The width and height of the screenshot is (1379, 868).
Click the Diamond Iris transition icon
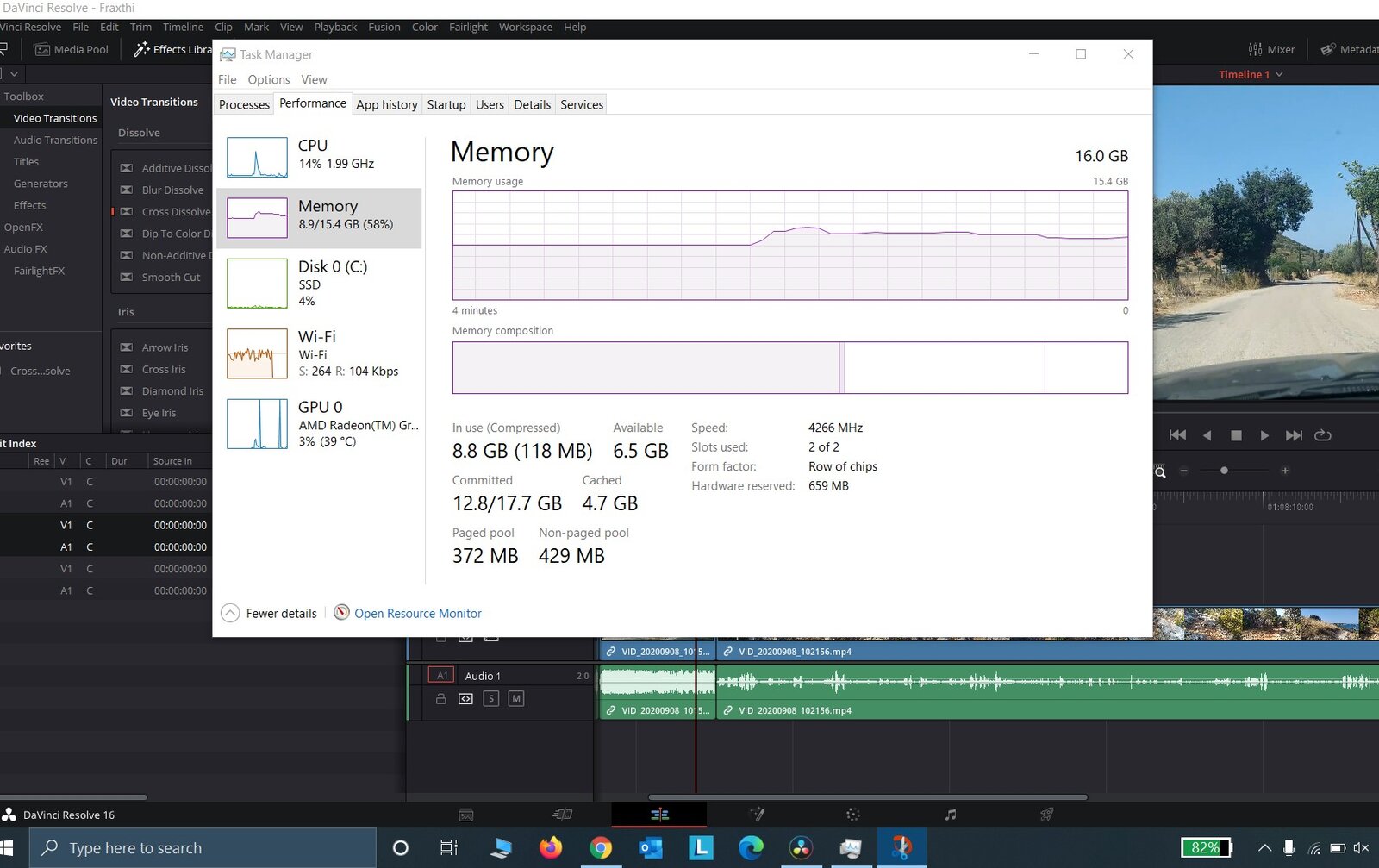click(127, 391)
